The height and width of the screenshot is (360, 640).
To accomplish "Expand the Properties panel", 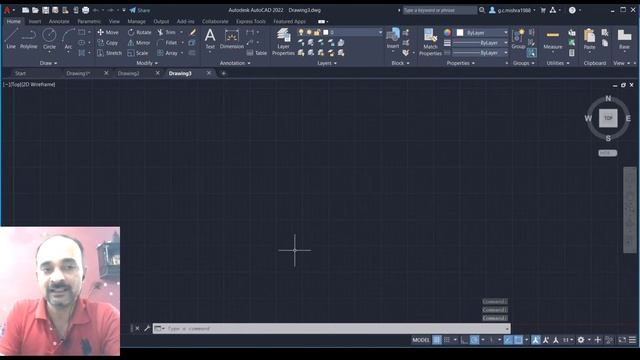I will tap(461, 63).
